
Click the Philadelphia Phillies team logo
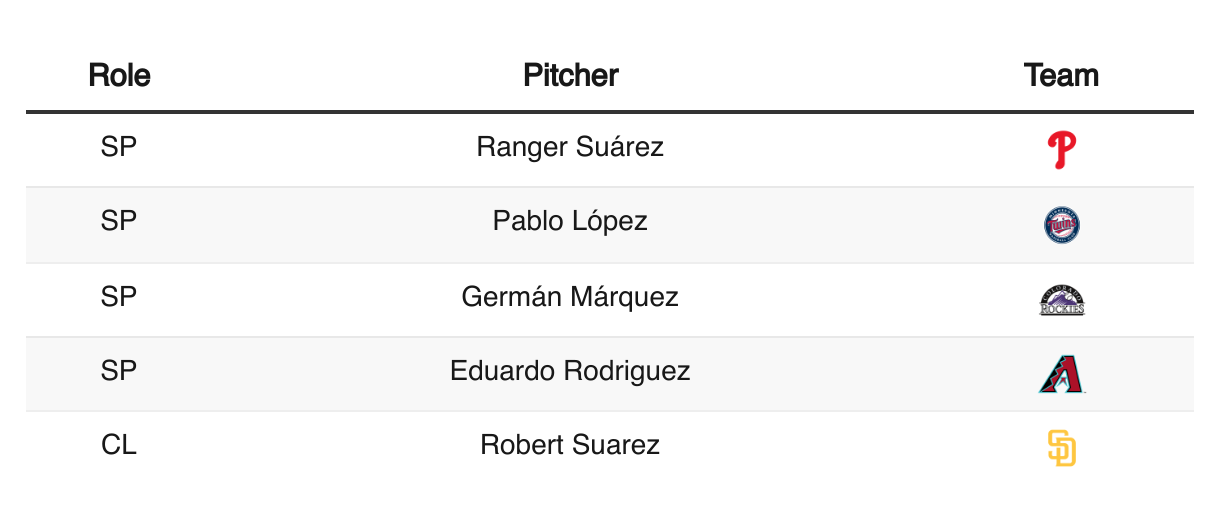click(x=1061, y=150)
